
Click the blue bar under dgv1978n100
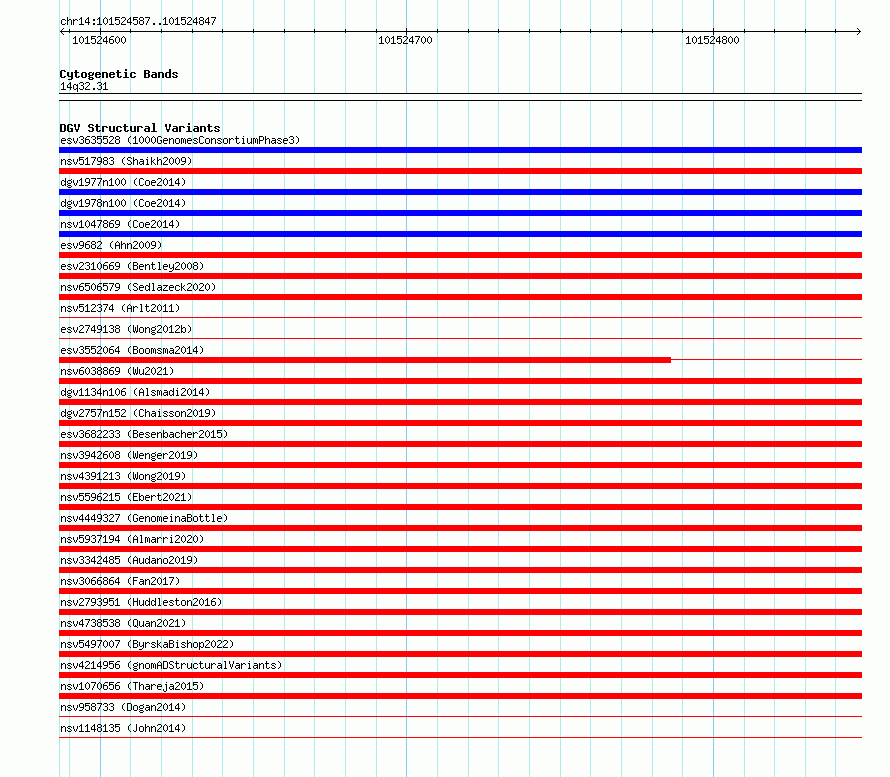460,213
